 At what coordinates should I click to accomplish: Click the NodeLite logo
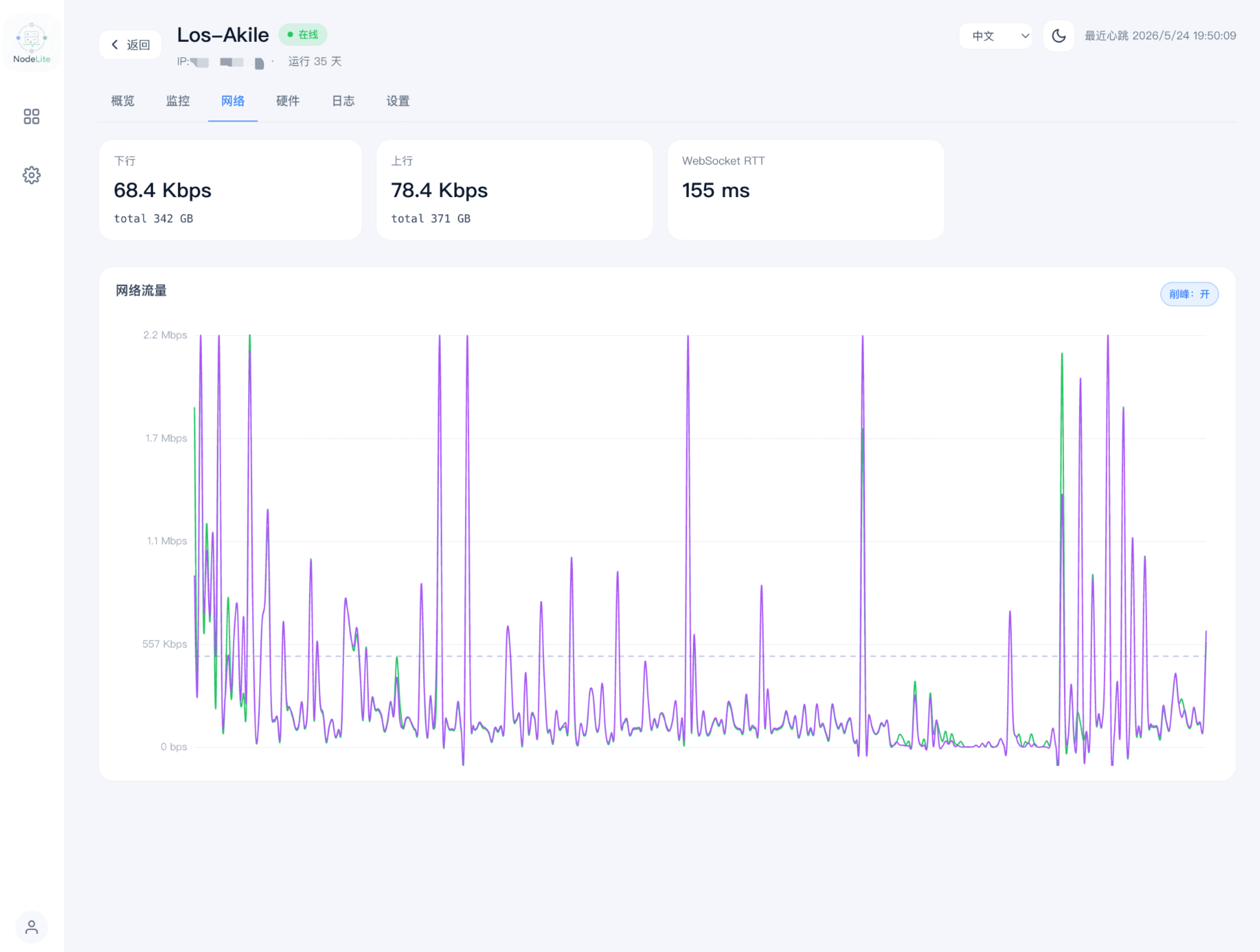32,43
